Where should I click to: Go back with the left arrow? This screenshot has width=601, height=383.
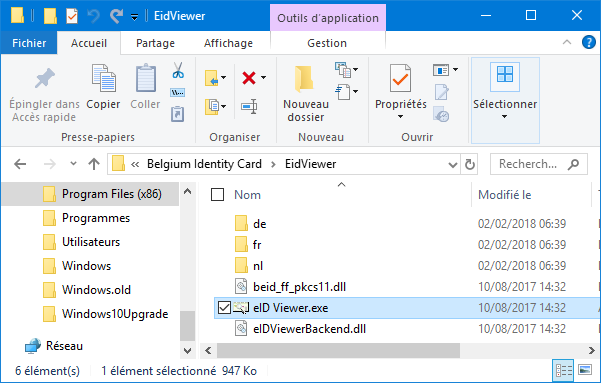(x=20, y=164)
